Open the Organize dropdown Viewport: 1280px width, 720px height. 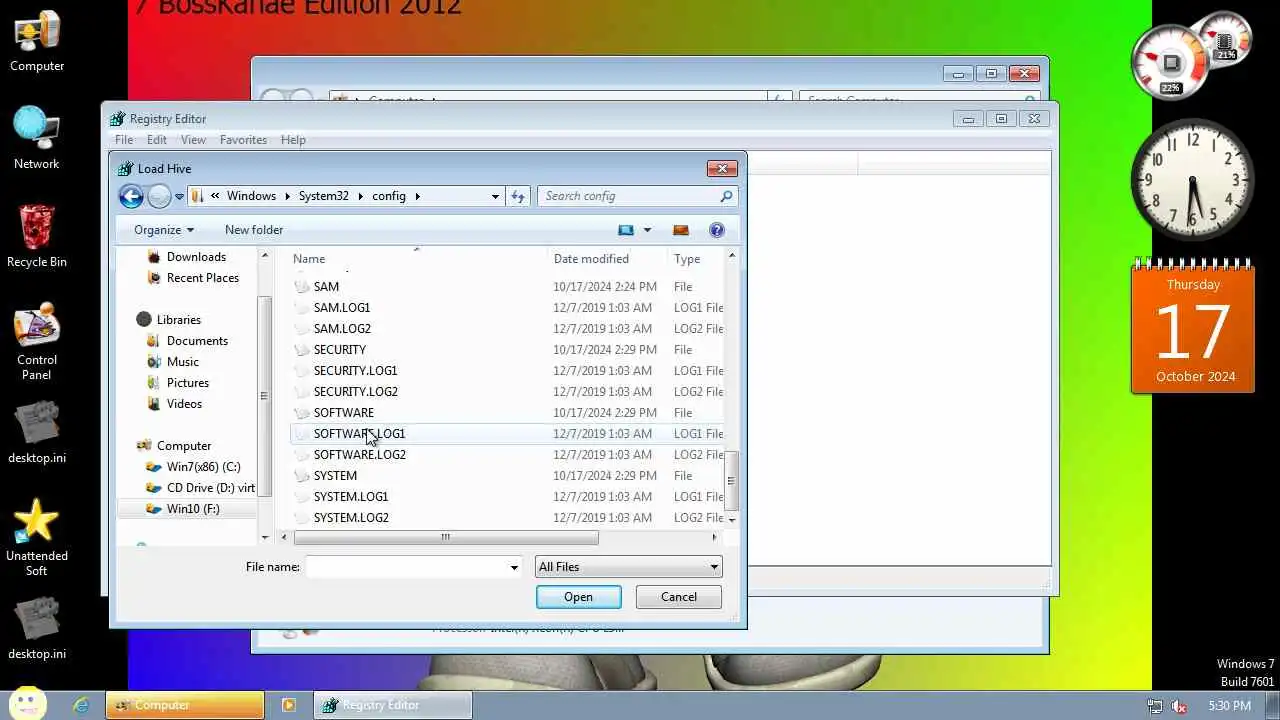pos(164,230)
